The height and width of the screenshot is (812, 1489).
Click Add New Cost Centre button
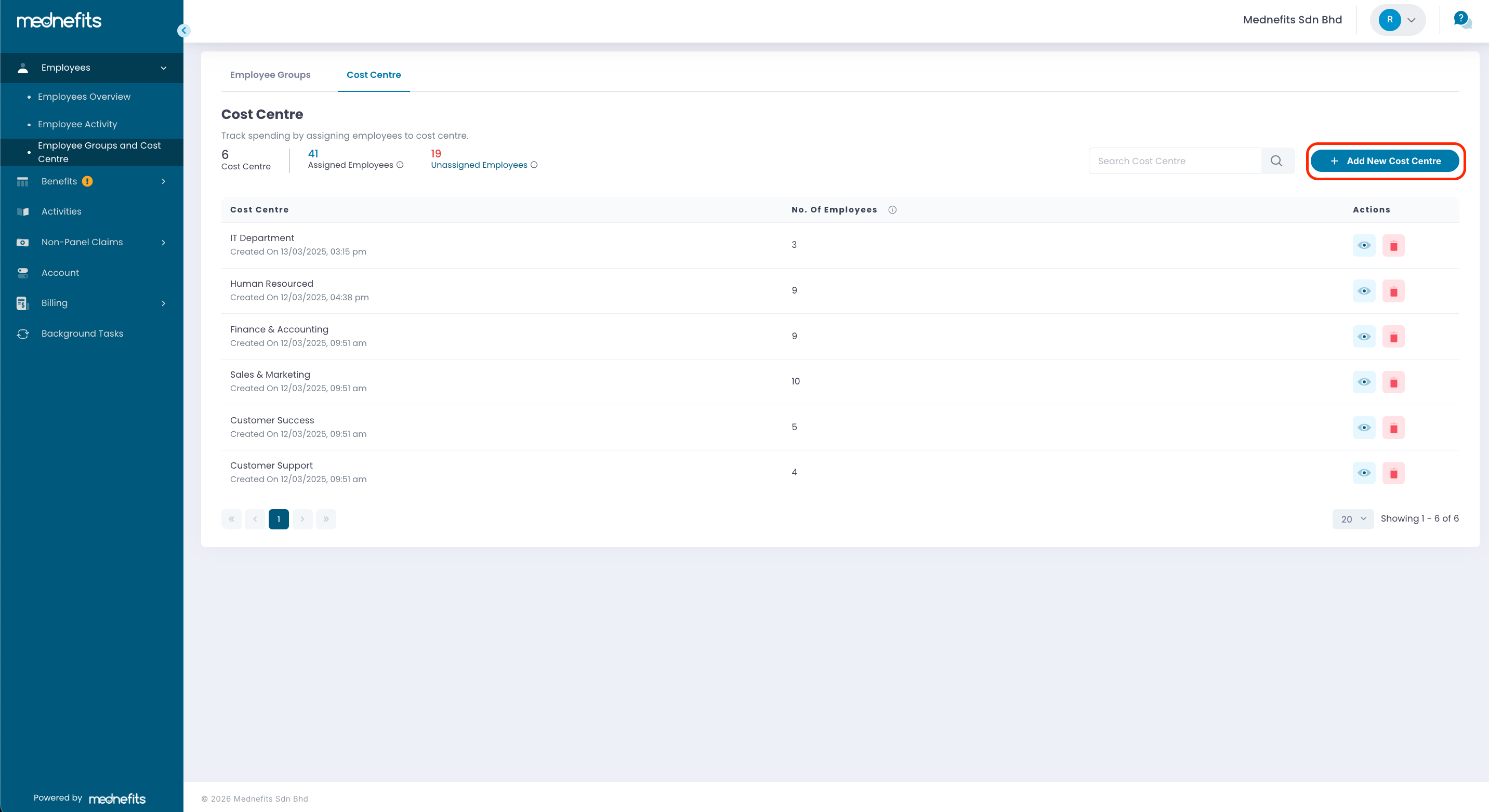pyautogui.click(x=1385, y=161)
